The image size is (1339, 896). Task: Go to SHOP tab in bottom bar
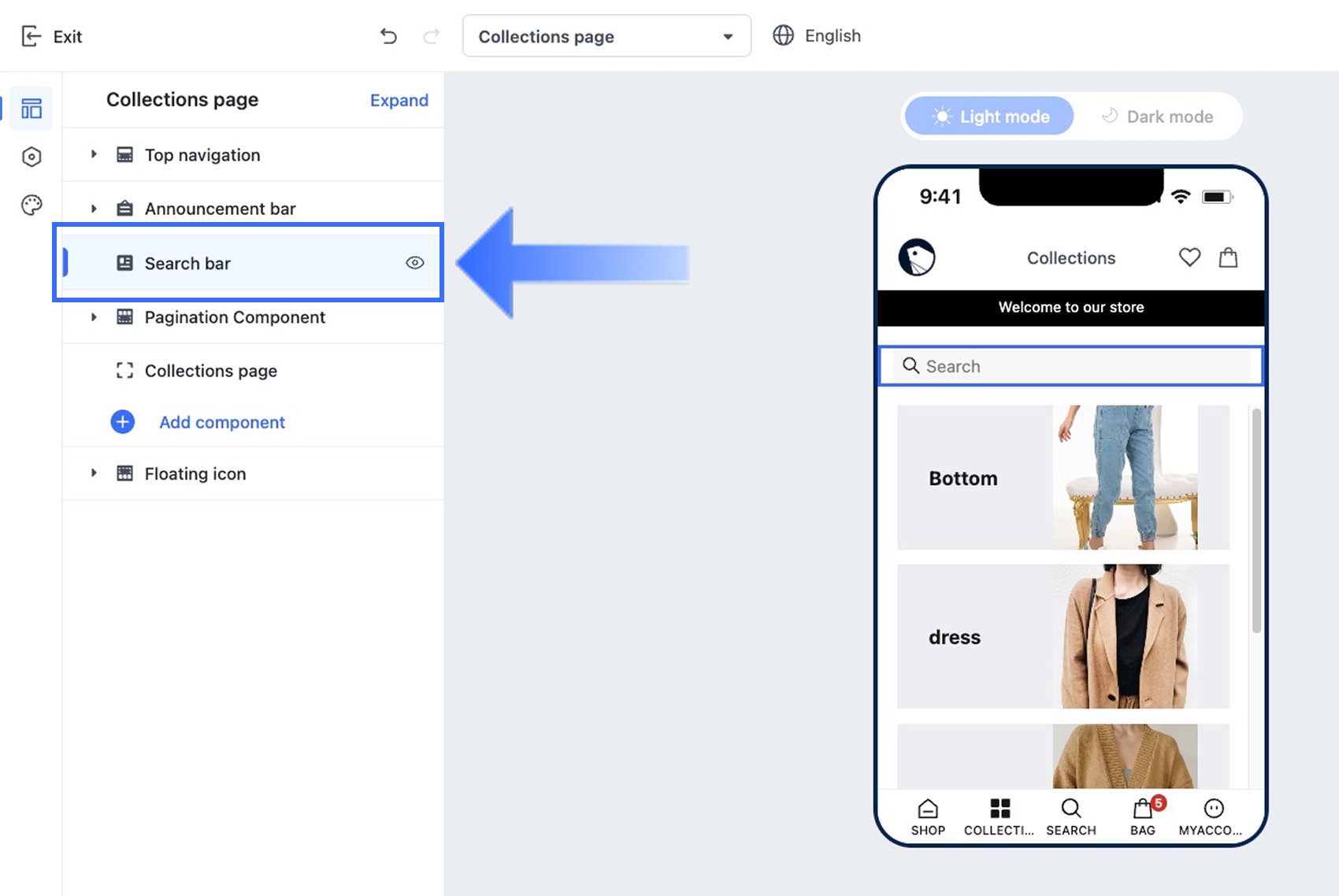coord(928,817)
